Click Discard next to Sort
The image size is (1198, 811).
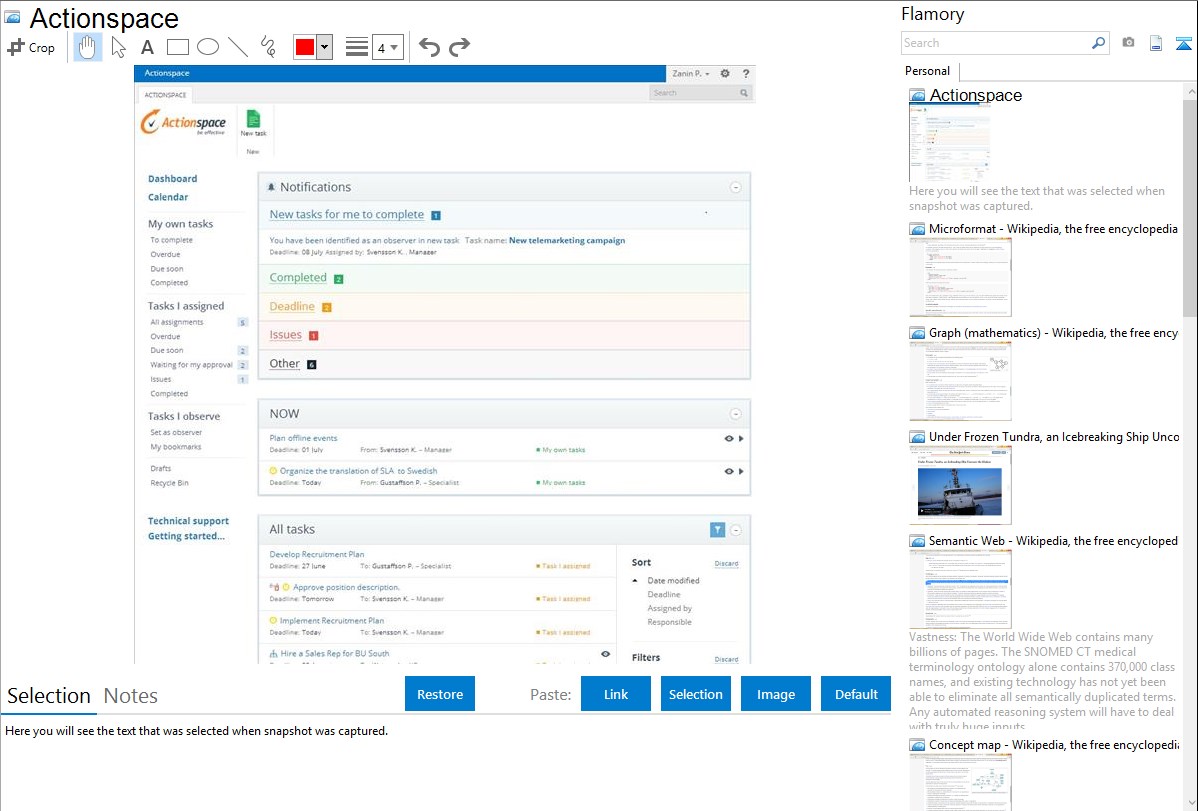pyautogui.click(x=726, y=563)
